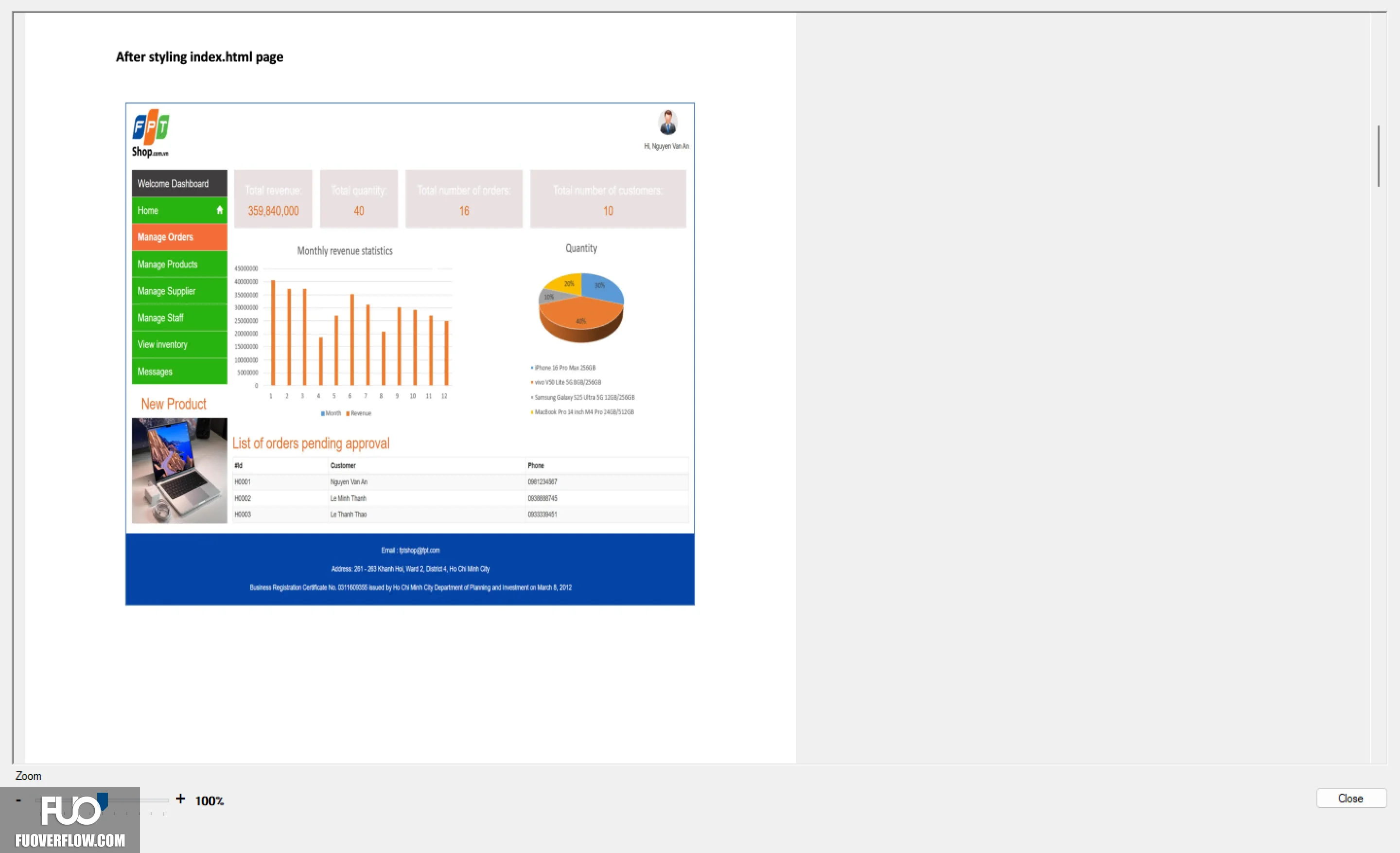Click the Total number of customers card
1400x853 pixels.
point(608,199)
